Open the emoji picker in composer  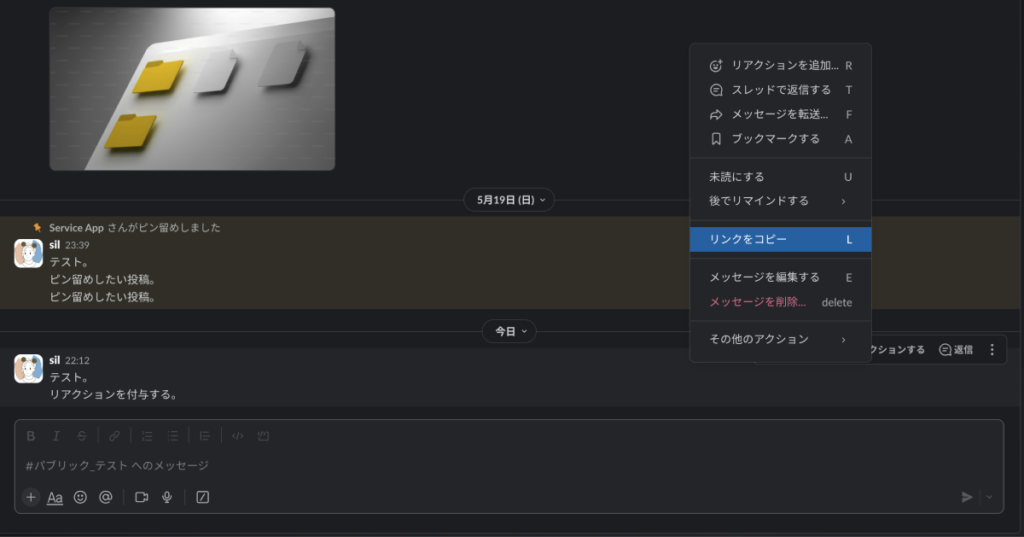click(x=80, y=497)
